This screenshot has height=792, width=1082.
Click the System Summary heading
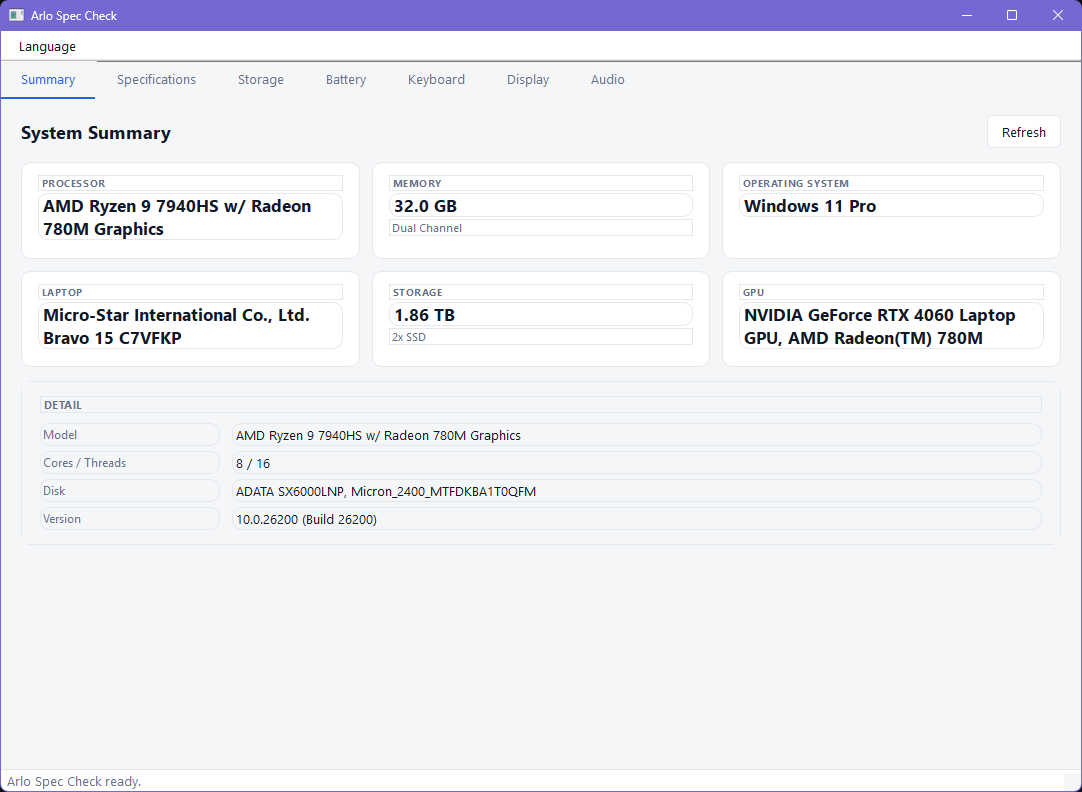coord(96,133)
